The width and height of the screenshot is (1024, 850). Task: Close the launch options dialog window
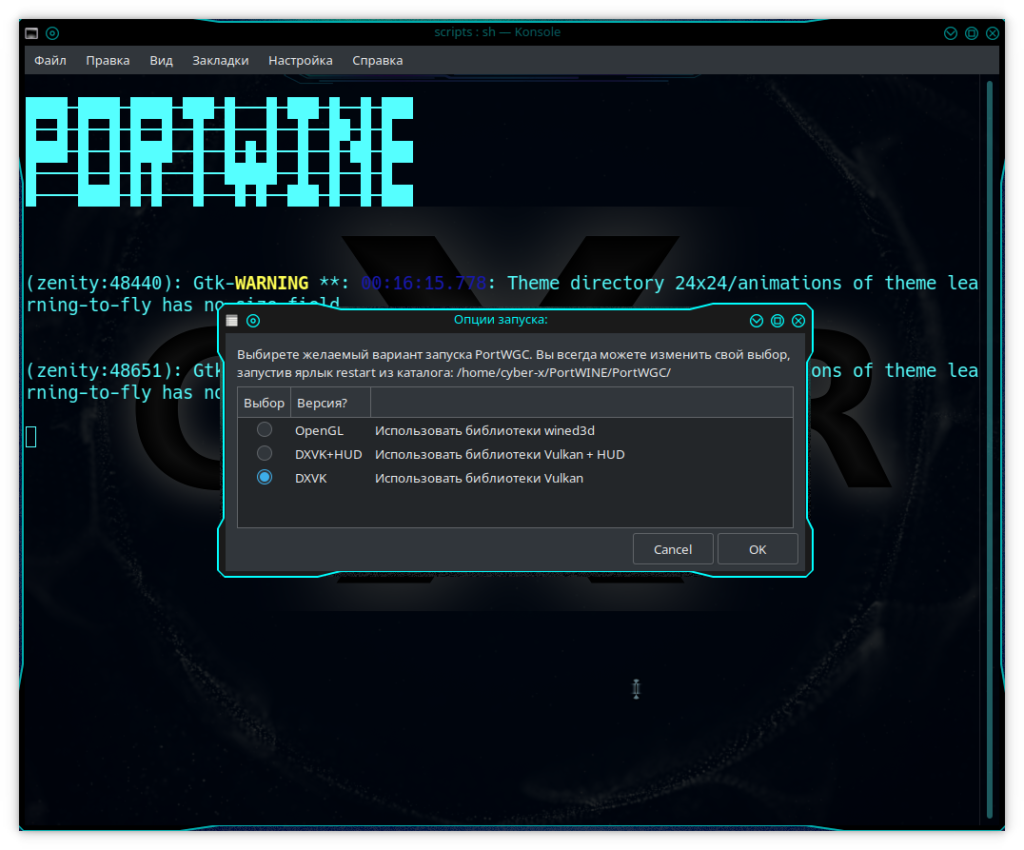[798, 321]
